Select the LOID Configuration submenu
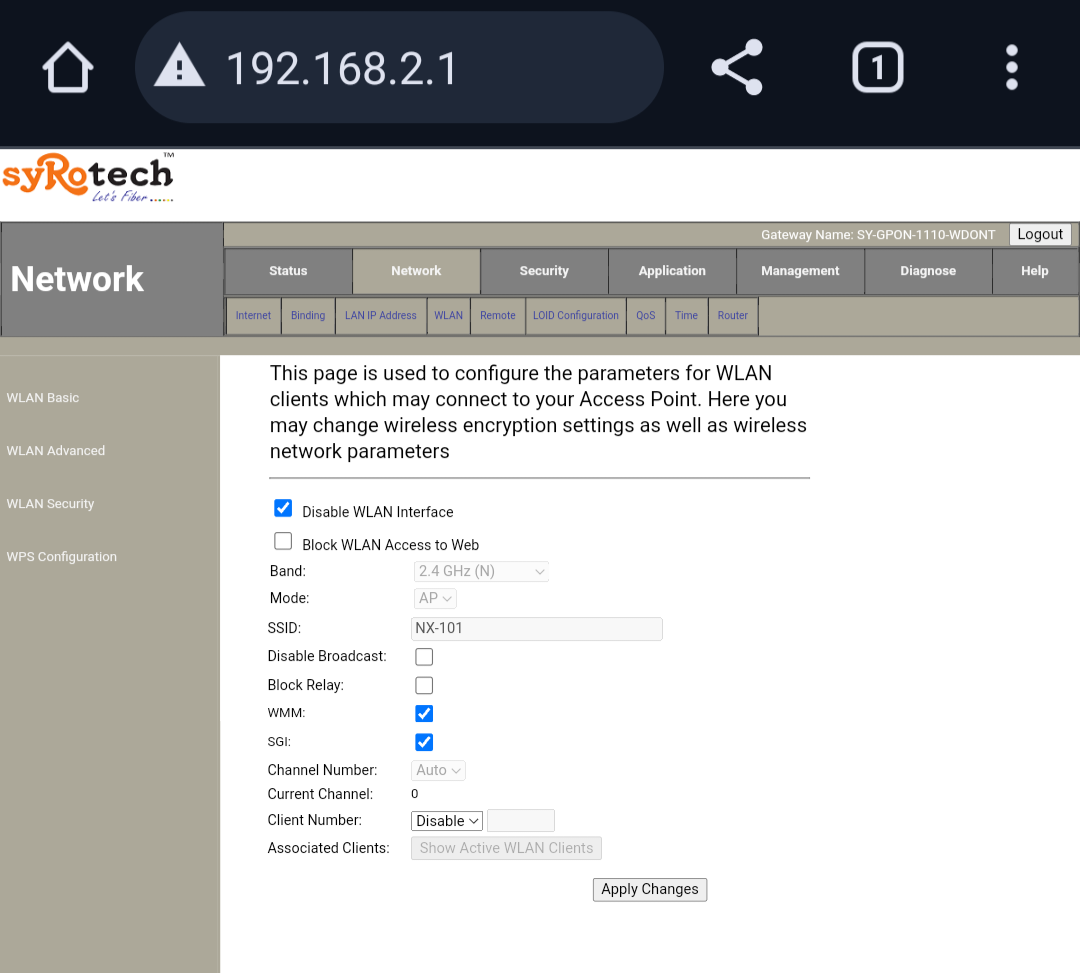Image resolution: width=1080 pixels, height=973 pixels. pyautogui.click(x=575, y=316)
